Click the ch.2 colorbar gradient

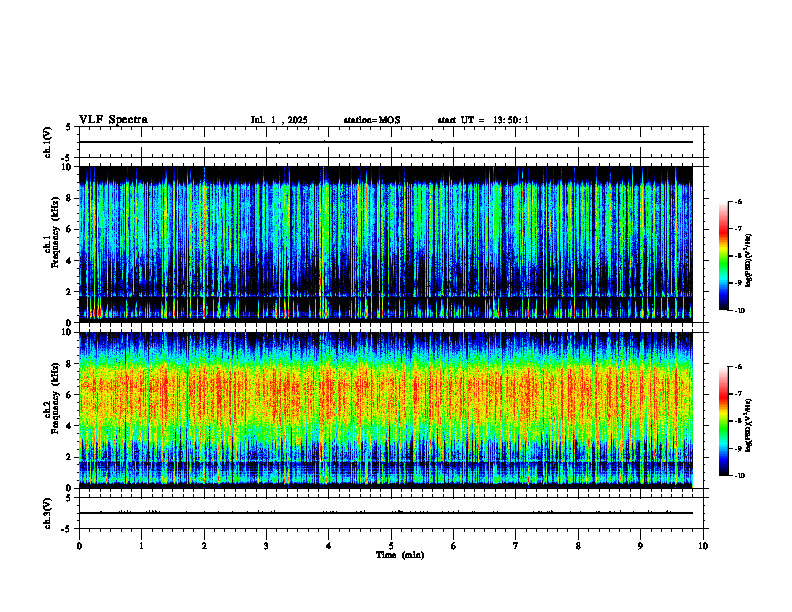point(724,421)
